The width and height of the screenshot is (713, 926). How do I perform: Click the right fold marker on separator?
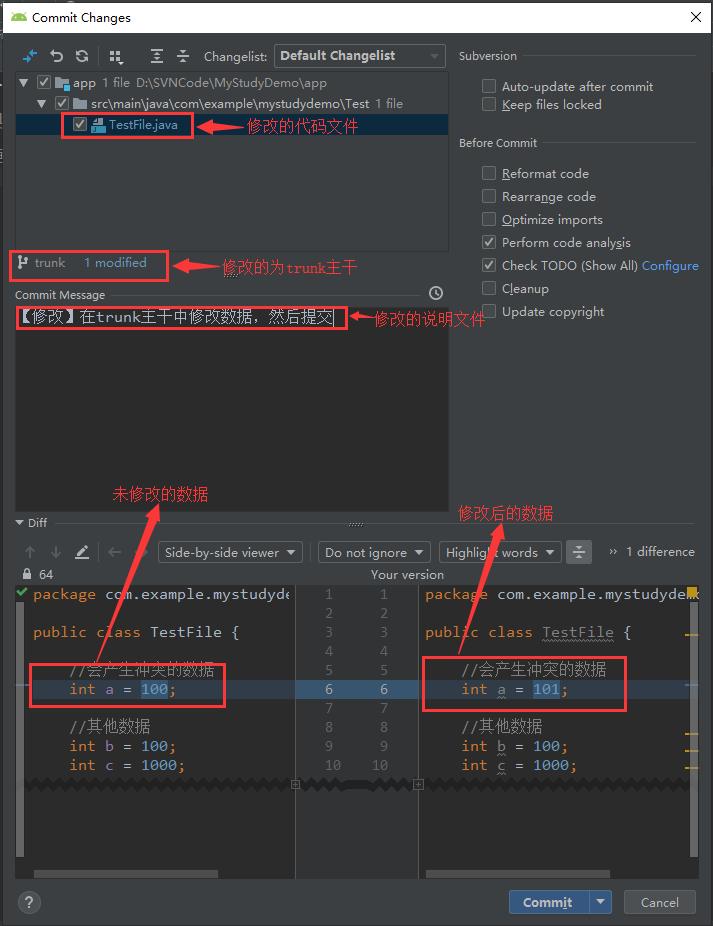[418, 784]
